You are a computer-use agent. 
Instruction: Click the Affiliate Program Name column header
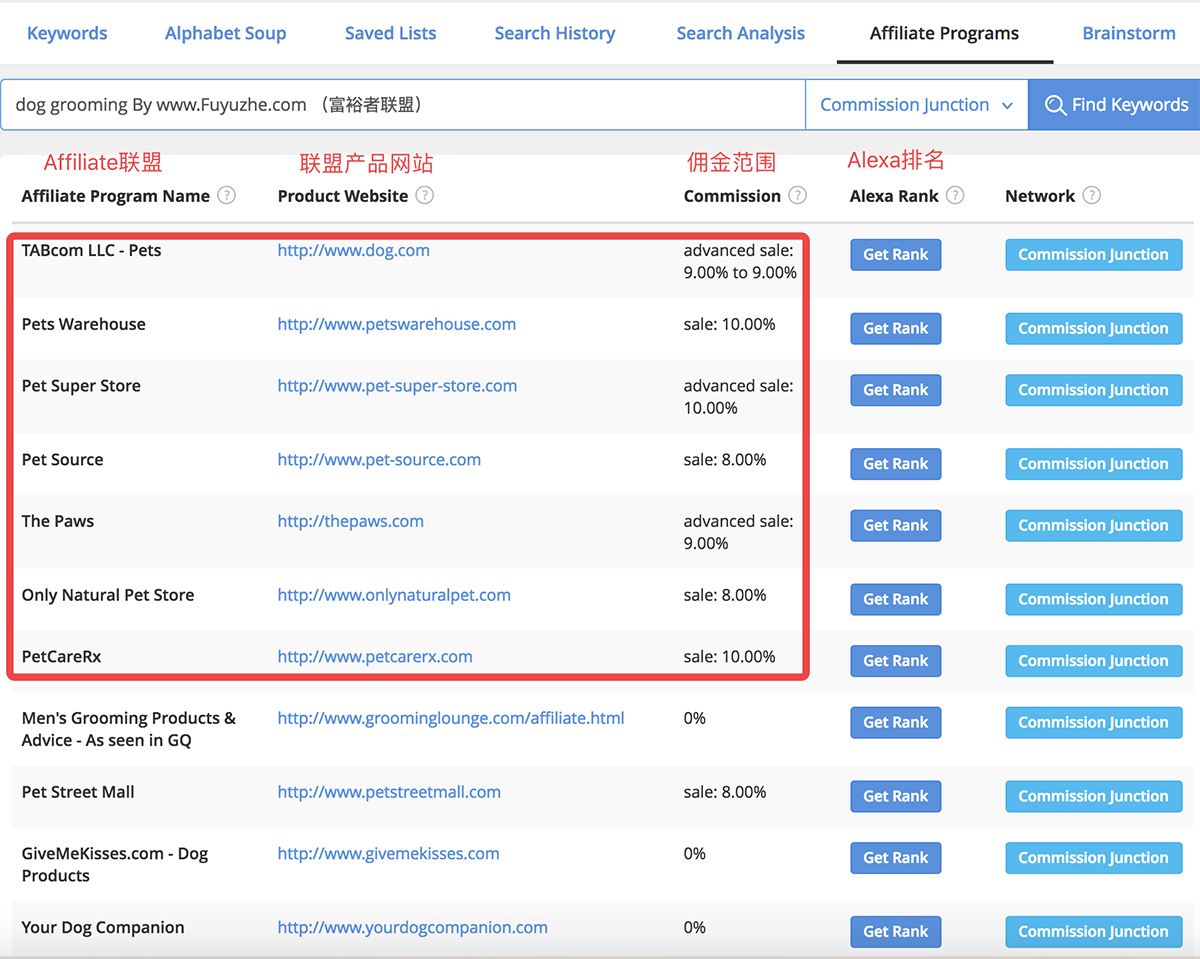pos(115,196)
